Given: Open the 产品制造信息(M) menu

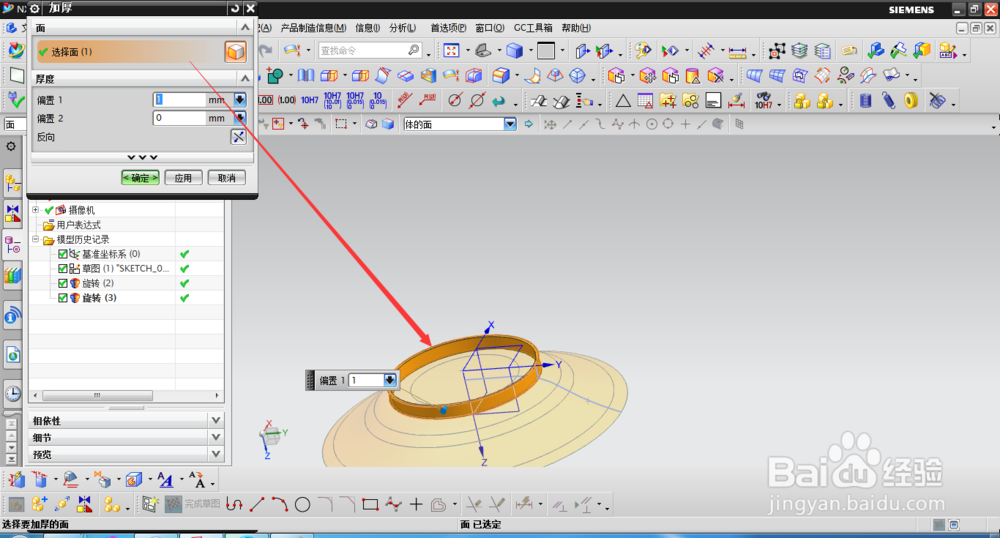Looking at the screenshot, I should [x=313, y=27].
